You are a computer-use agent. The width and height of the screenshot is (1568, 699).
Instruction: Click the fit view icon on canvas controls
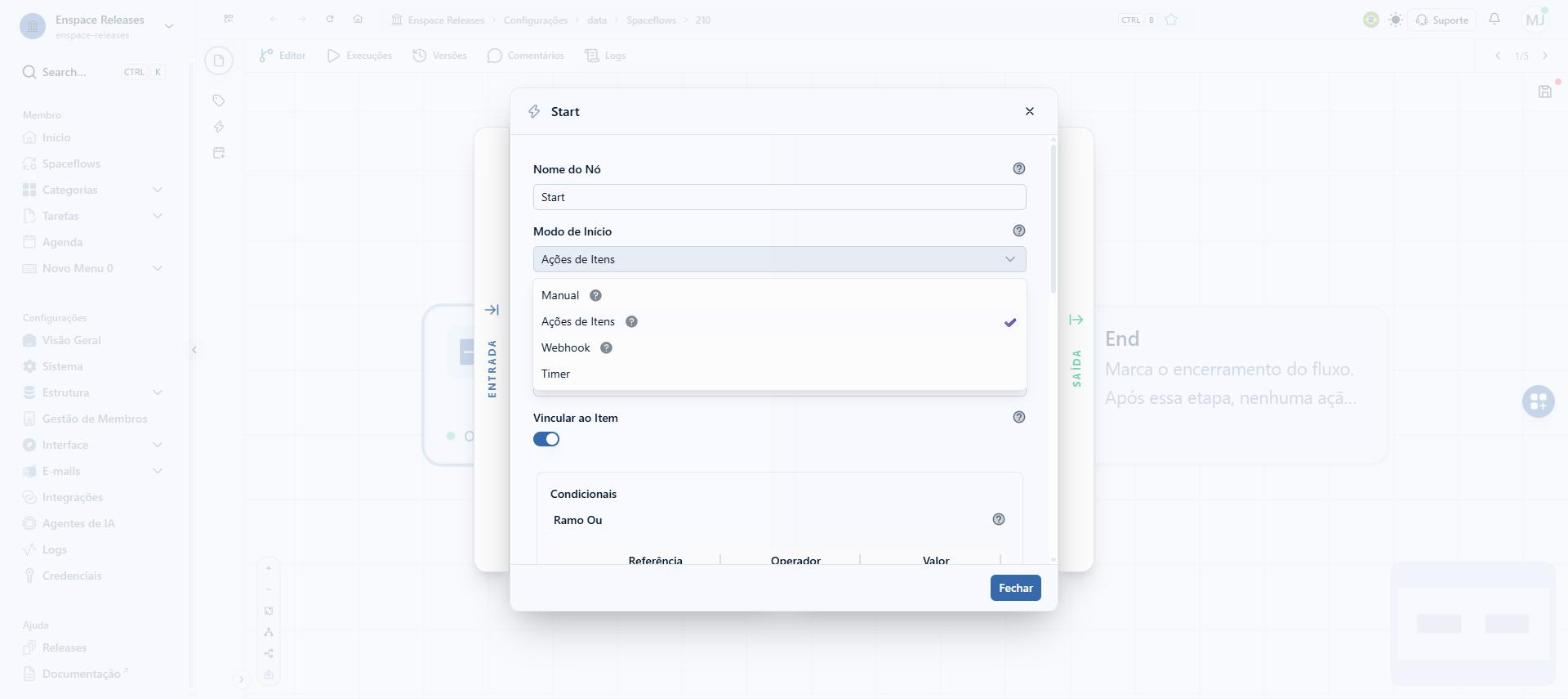(268, 611)
